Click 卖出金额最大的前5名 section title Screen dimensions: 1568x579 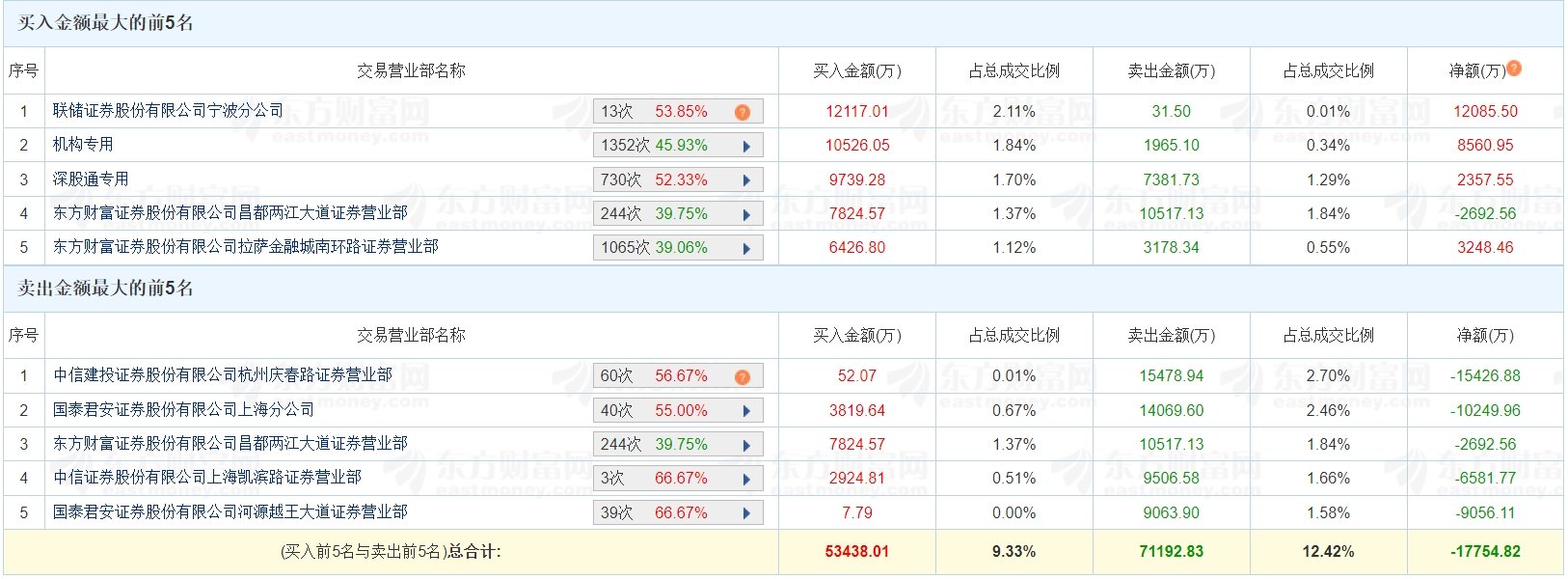pyautogui.click(x=106, y=289)
